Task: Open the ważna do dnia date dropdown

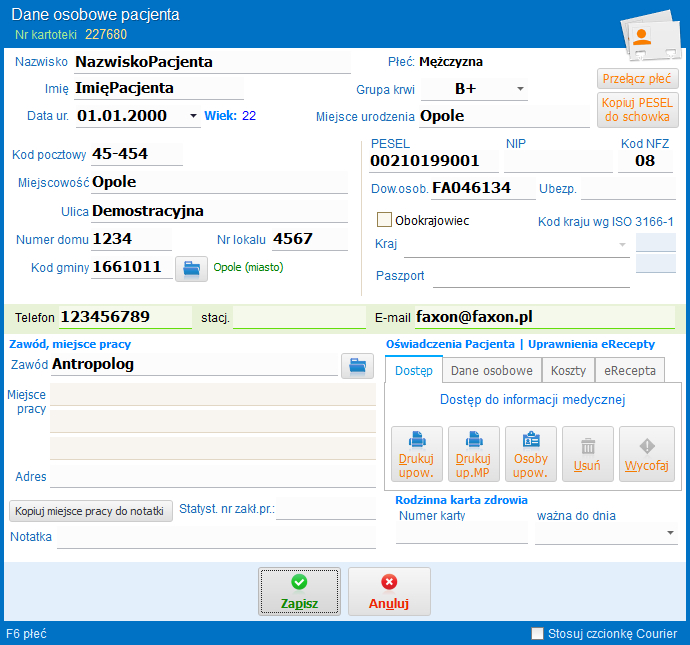Action: pos(670,534)
